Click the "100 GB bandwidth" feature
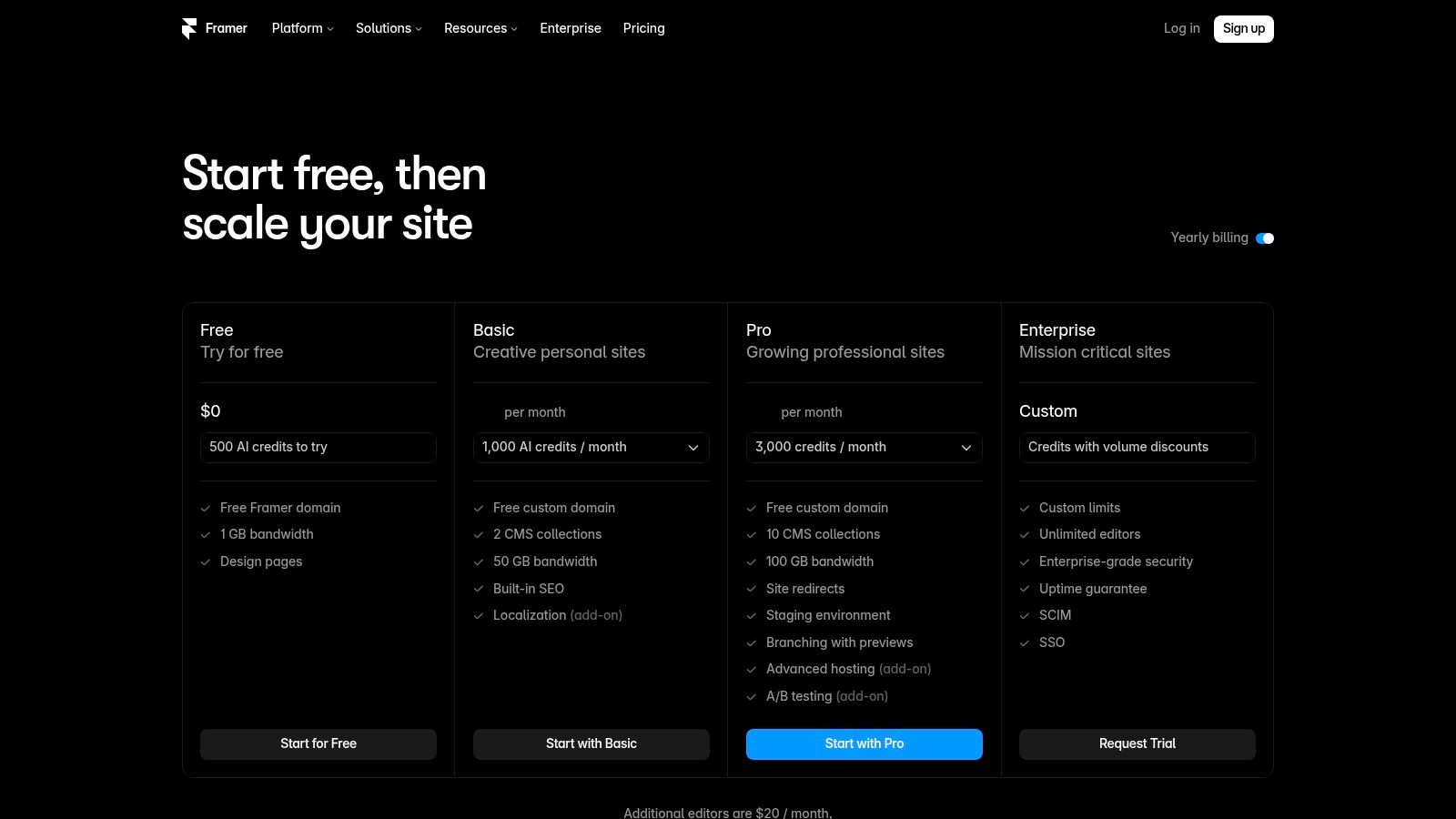The height and width of the screenshot is (819, 1456). 820,561
